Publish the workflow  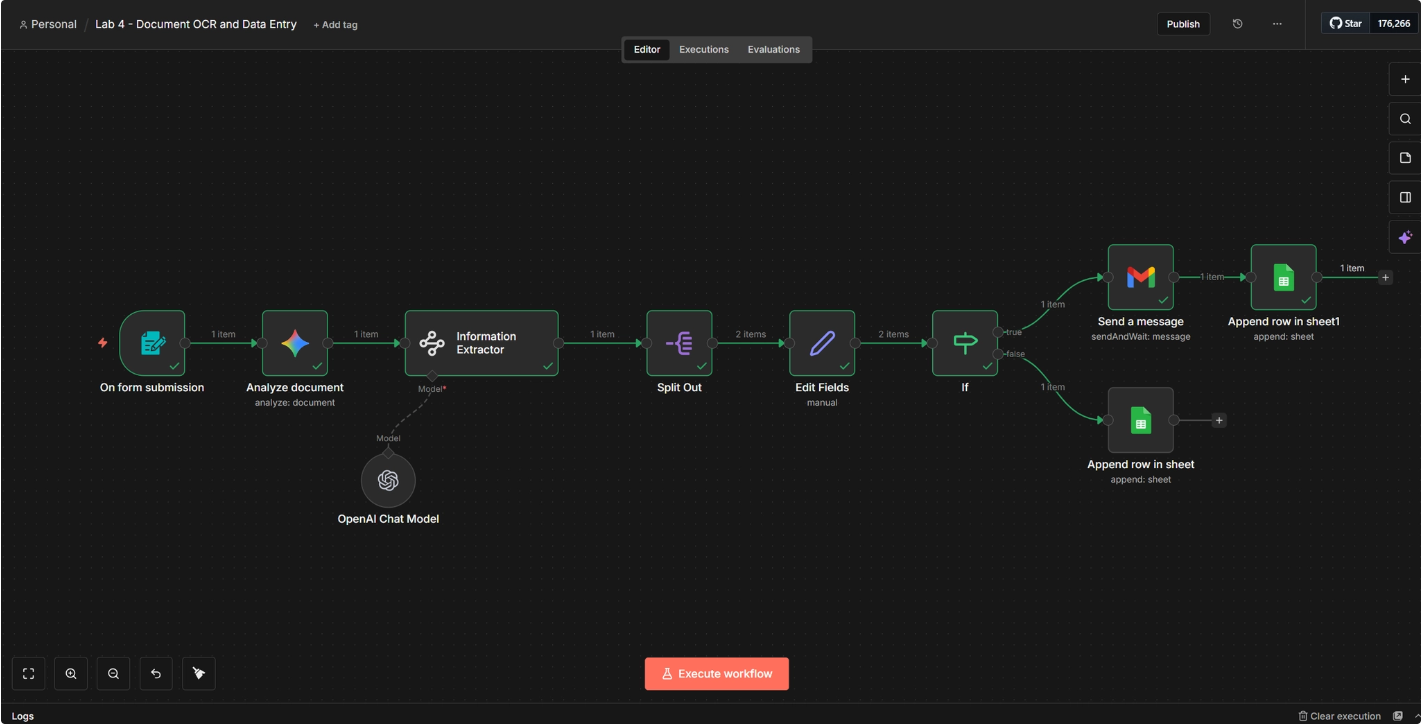(1183, 23)
